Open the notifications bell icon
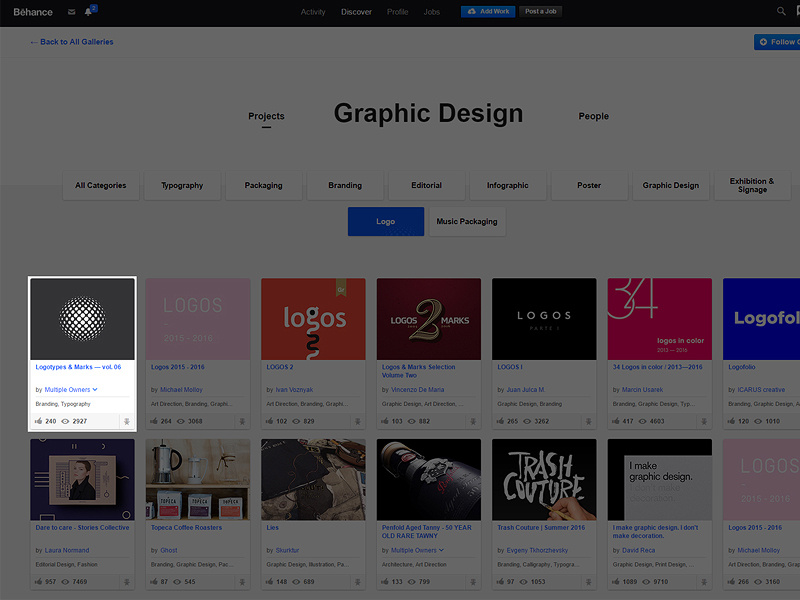The width and height of the screenshot is (800, 600). [88, 12]
